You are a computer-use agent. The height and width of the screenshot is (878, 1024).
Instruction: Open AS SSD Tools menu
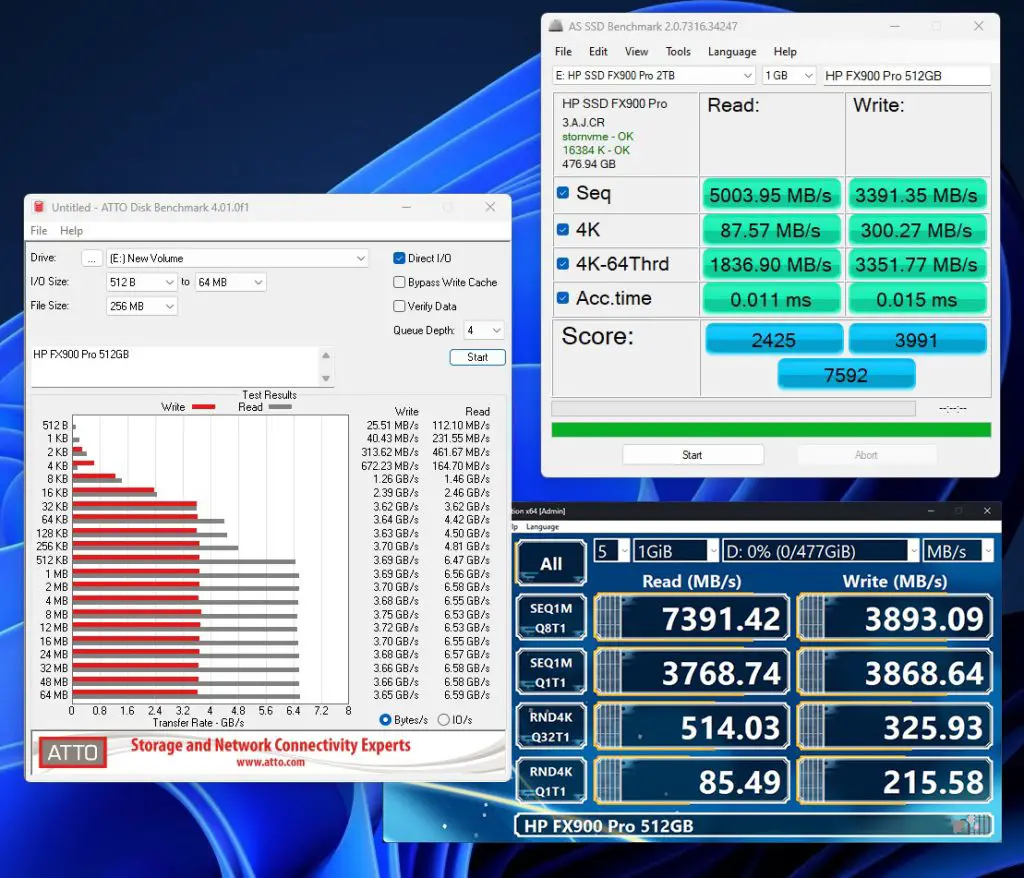click(x=678, y=52)
